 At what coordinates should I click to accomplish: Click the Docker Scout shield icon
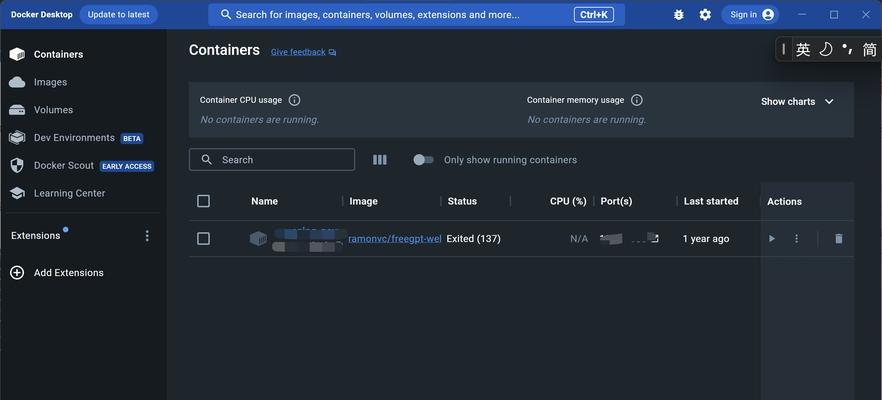17,165
